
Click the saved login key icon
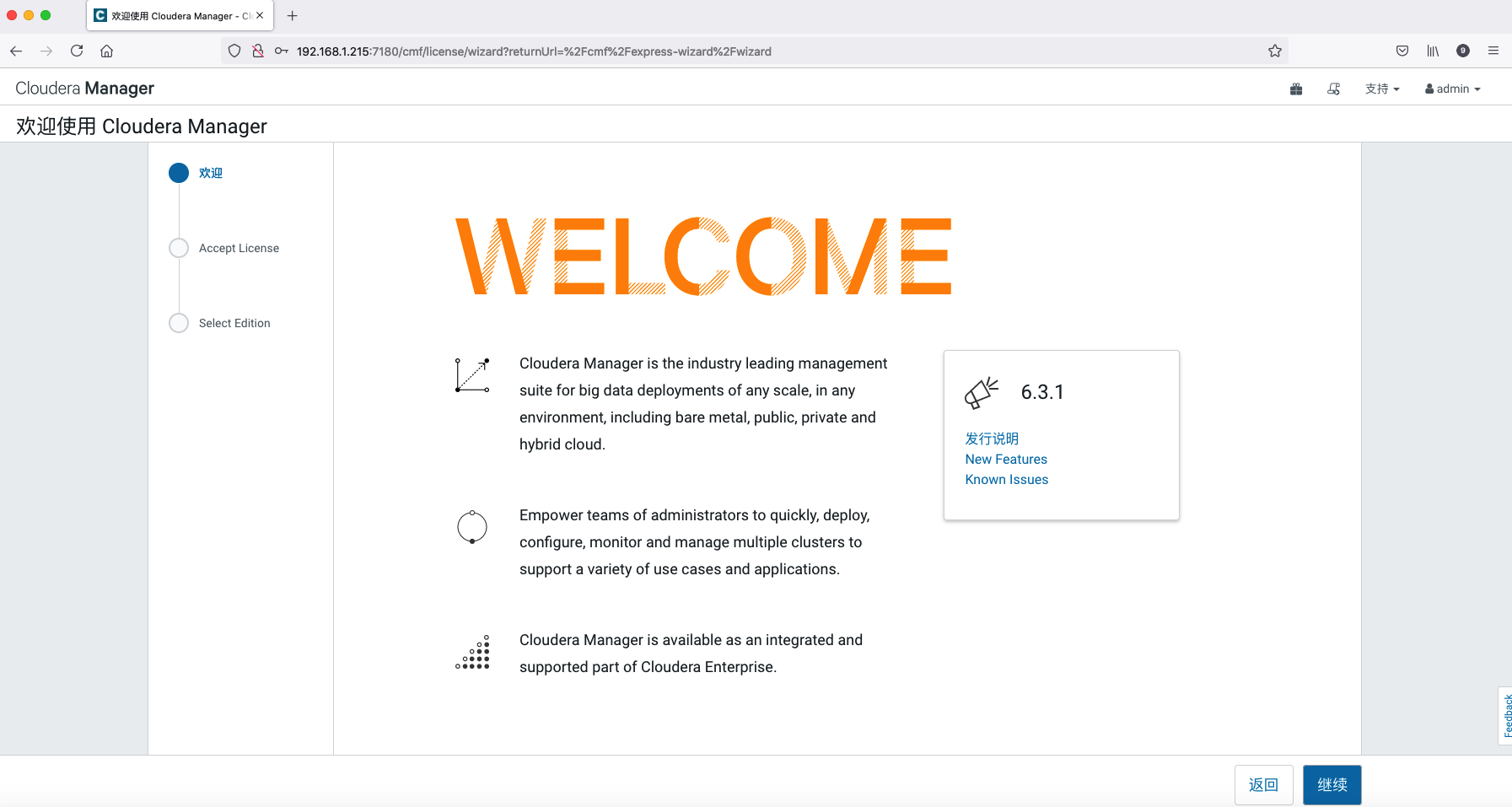tap(282, 51)
